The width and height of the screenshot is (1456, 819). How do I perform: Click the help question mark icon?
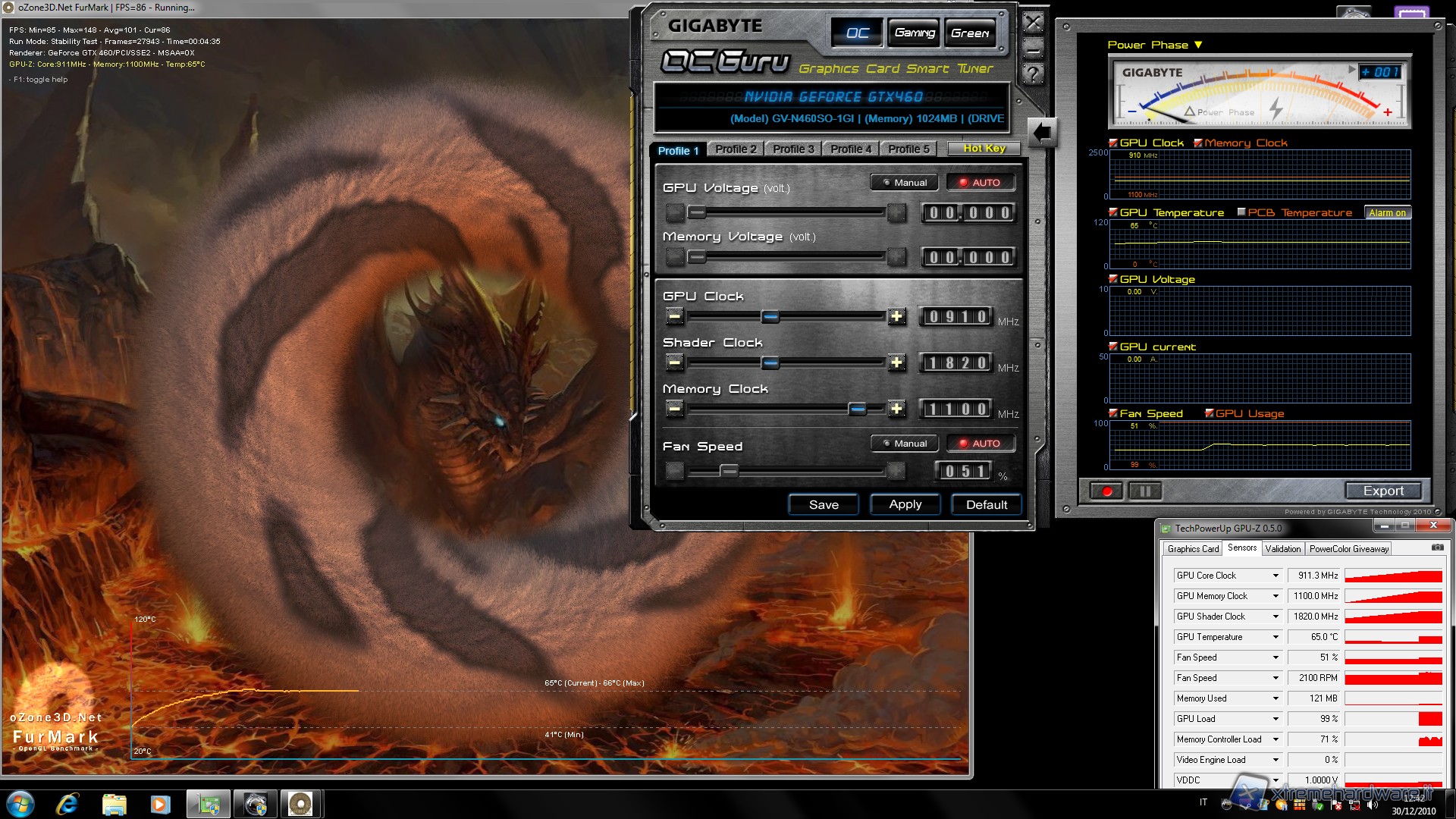click(x=1033, y=74)
